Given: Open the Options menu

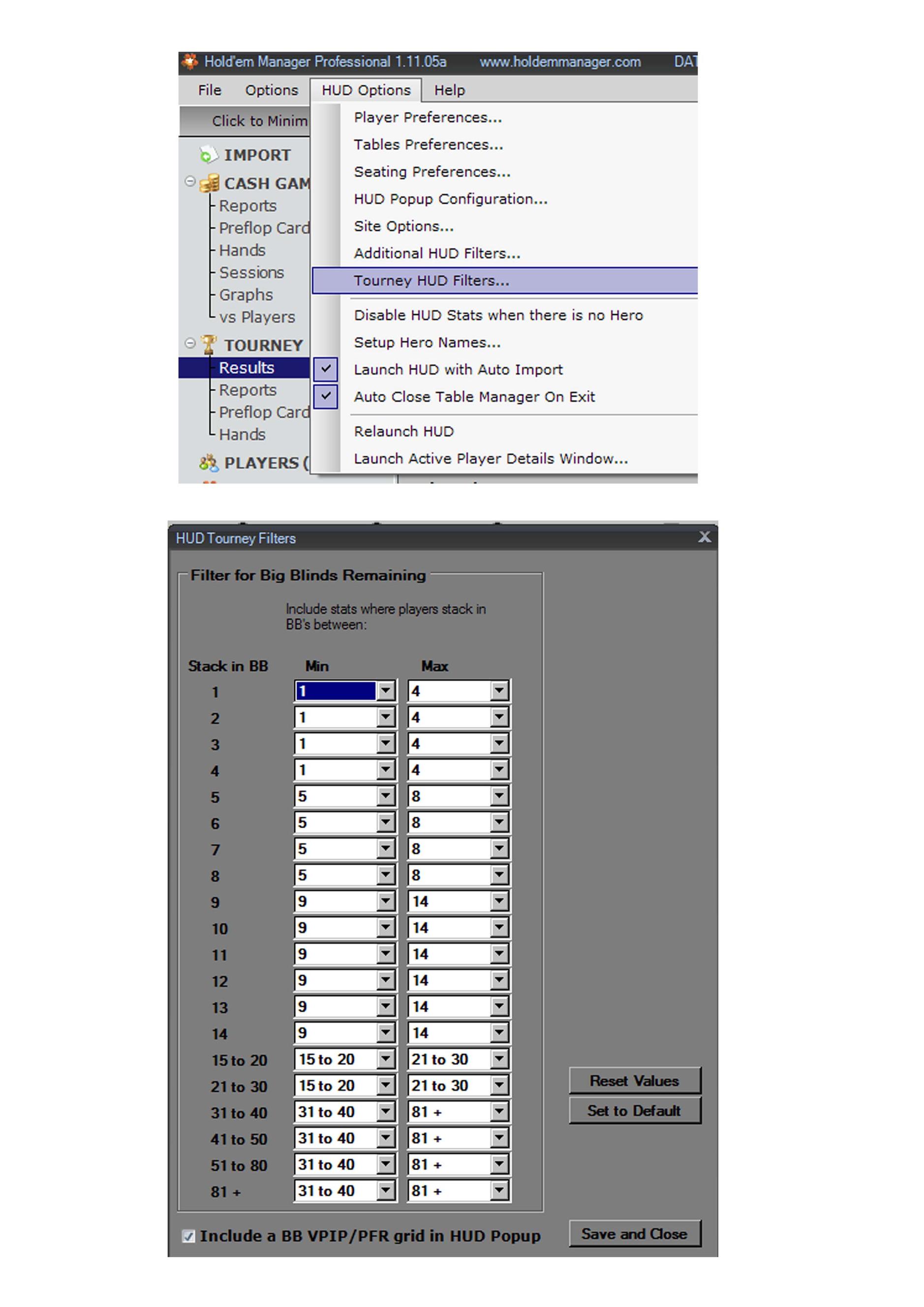Looking at the screenshot, I should (272, 90).
